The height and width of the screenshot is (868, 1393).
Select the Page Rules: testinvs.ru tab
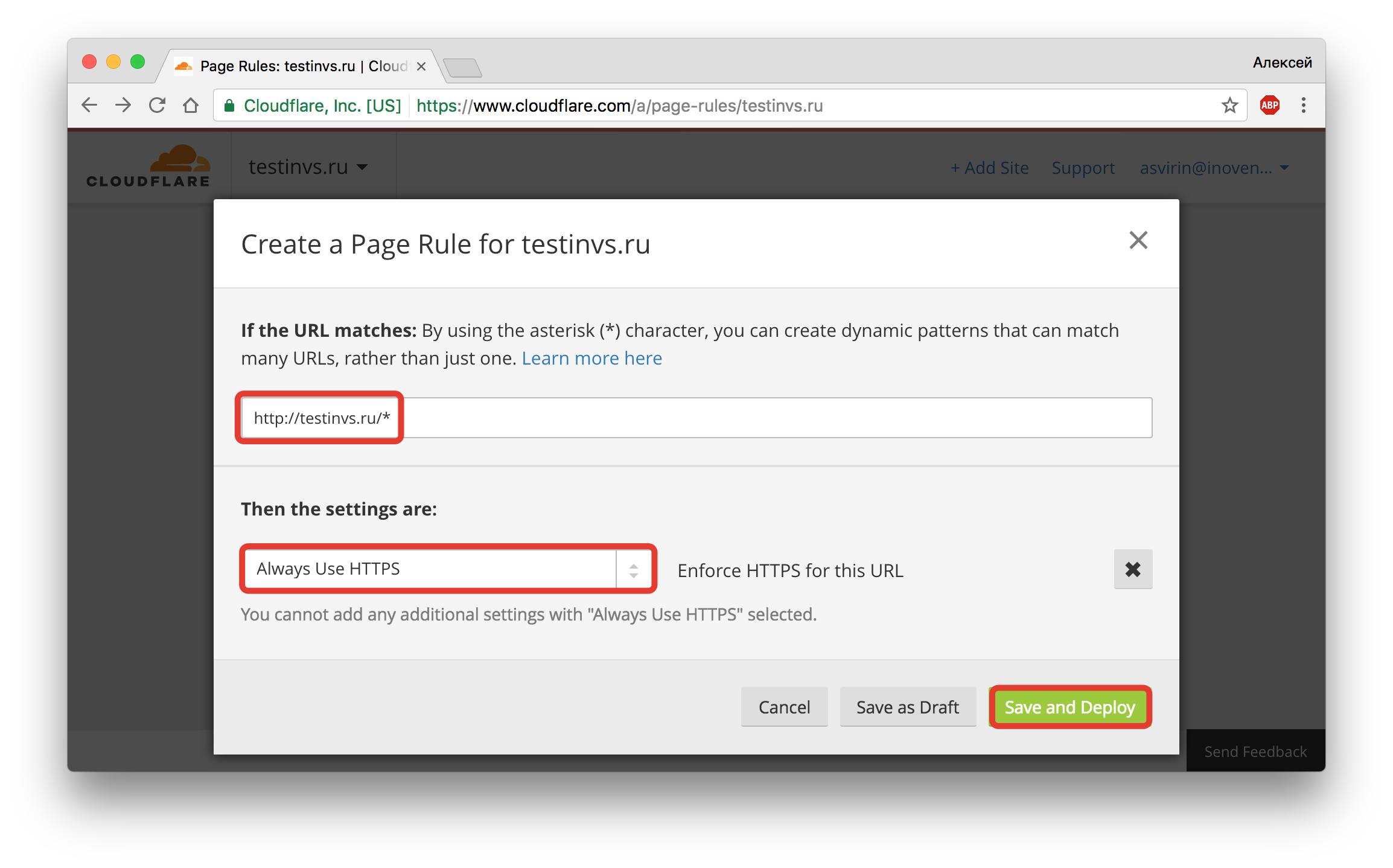point(302,66)
